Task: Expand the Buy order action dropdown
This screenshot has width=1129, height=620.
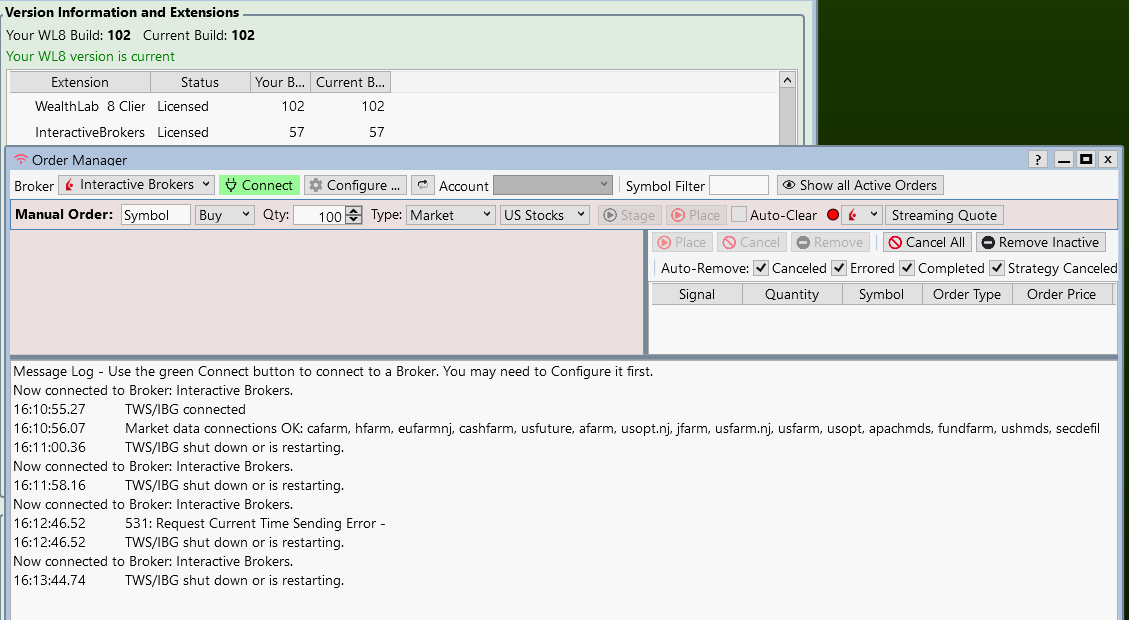Action: point(224,215)
